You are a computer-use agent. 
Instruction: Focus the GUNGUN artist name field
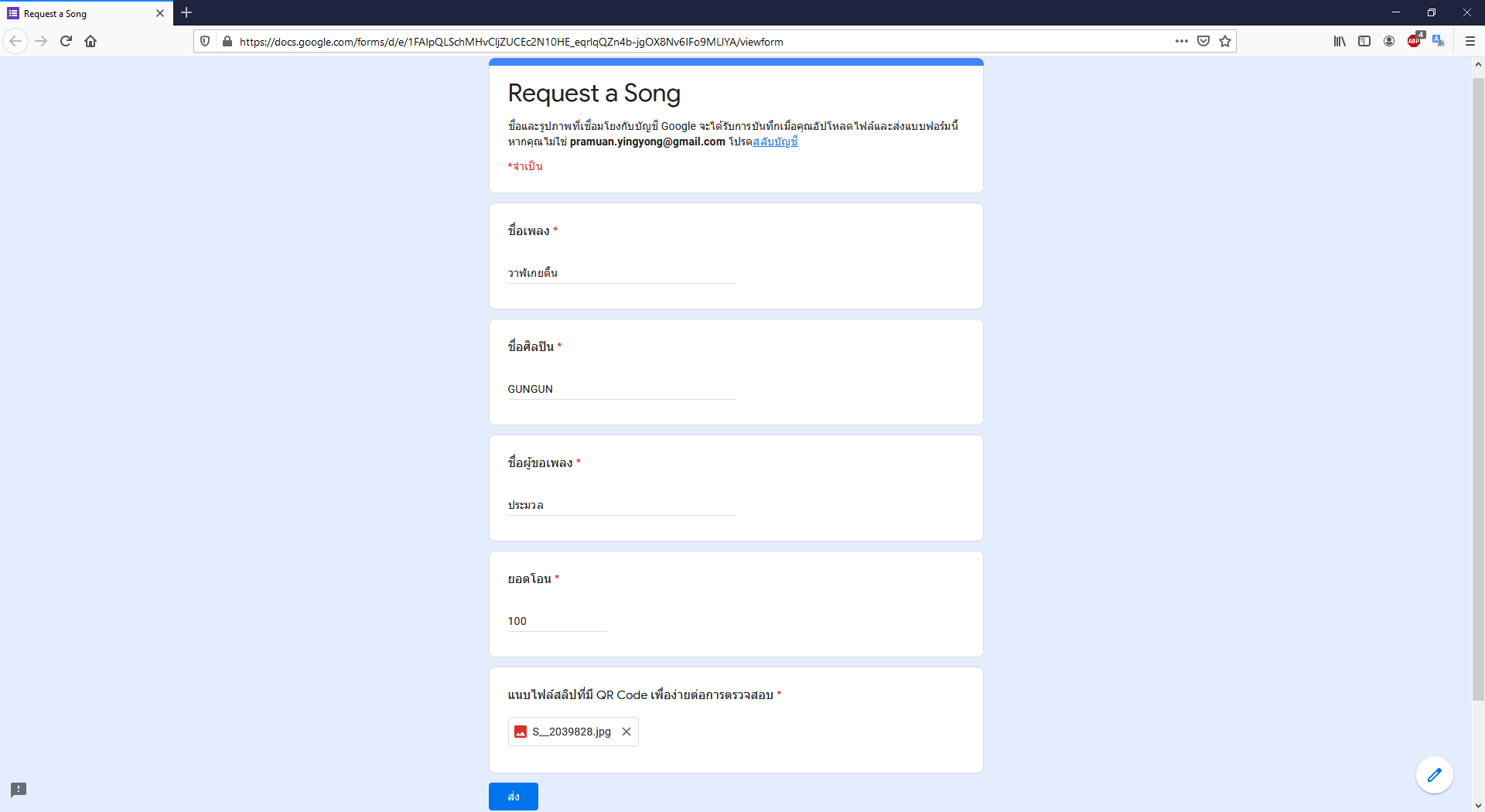pos(621,389)
